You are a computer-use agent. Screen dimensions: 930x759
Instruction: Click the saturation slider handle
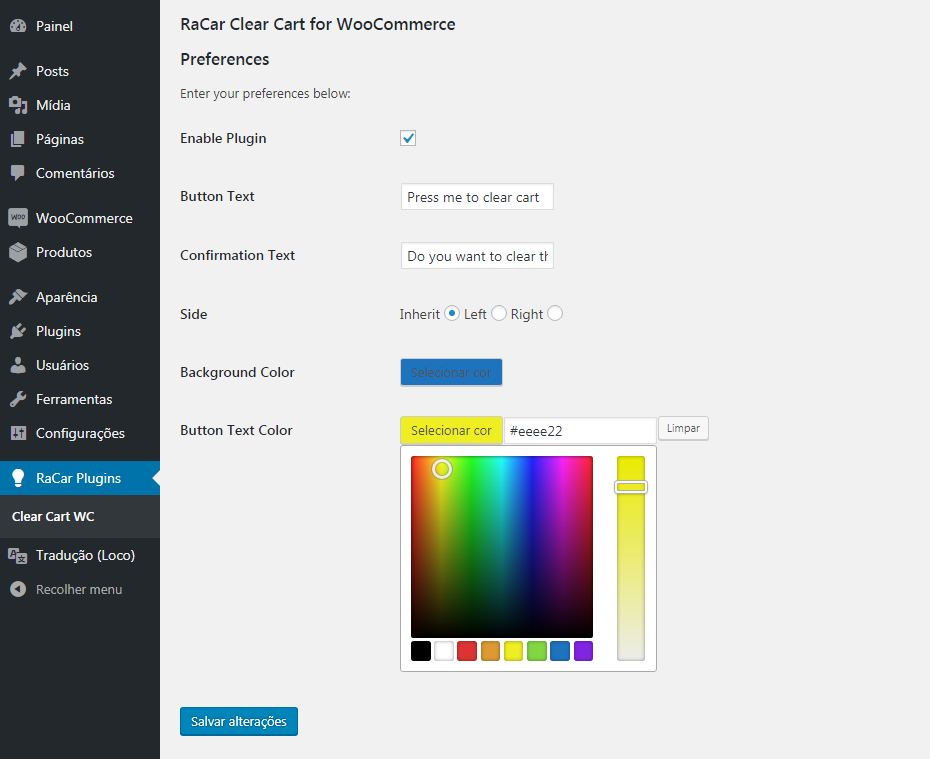pyautogui.click(x=630, y=487)
